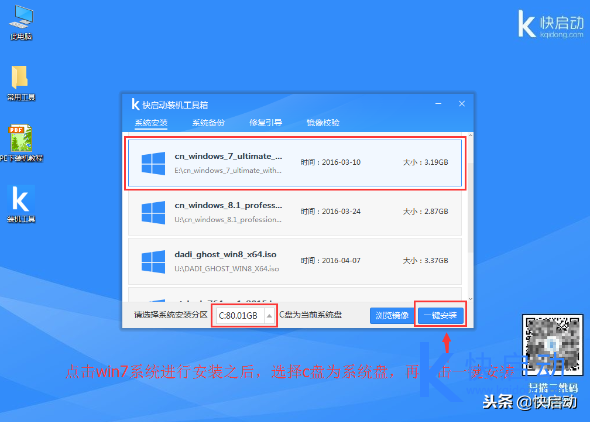Click the 一键安装 button

coord(440,315)
